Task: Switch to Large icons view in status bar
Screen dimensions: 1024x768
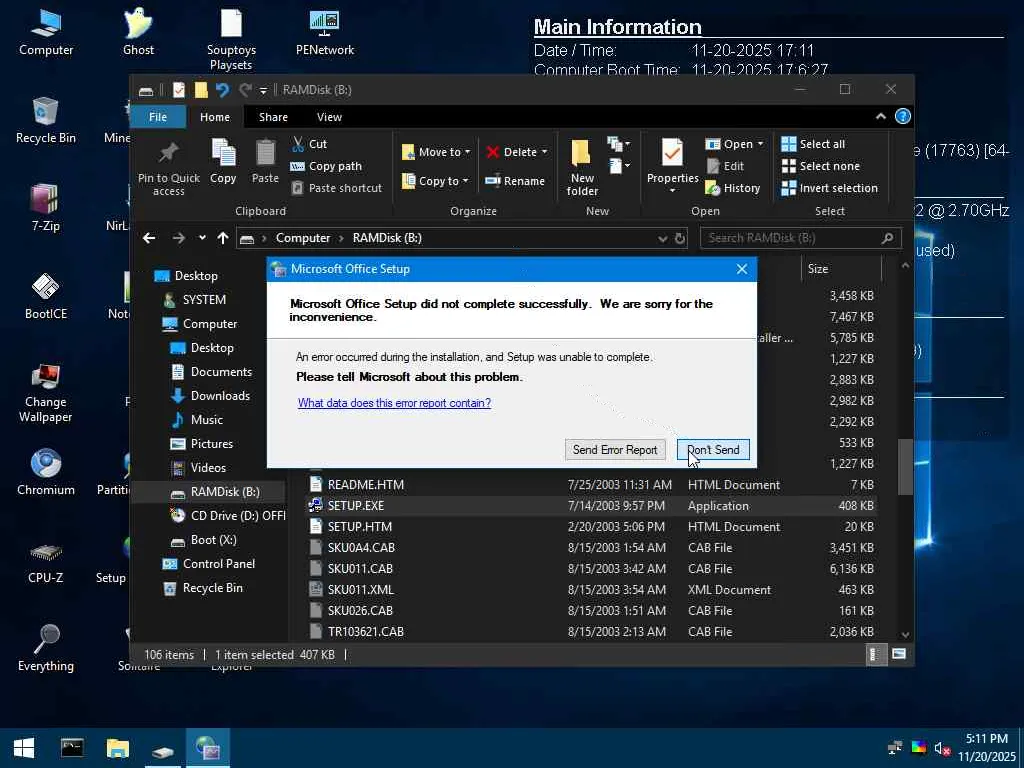Action: click(x=899, y=654)
